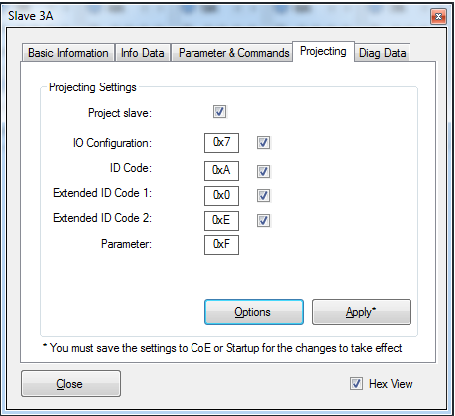Click the Slave 3A window title
Viewport: 455px width, 416px height.
[x=31, y=16]
